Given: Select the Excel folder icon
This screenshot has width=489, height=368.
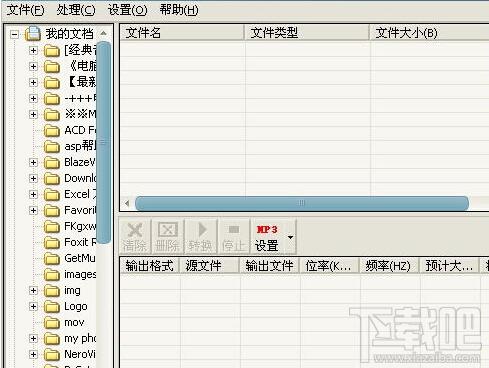Looking at the screenshot, I should [52, 195].
